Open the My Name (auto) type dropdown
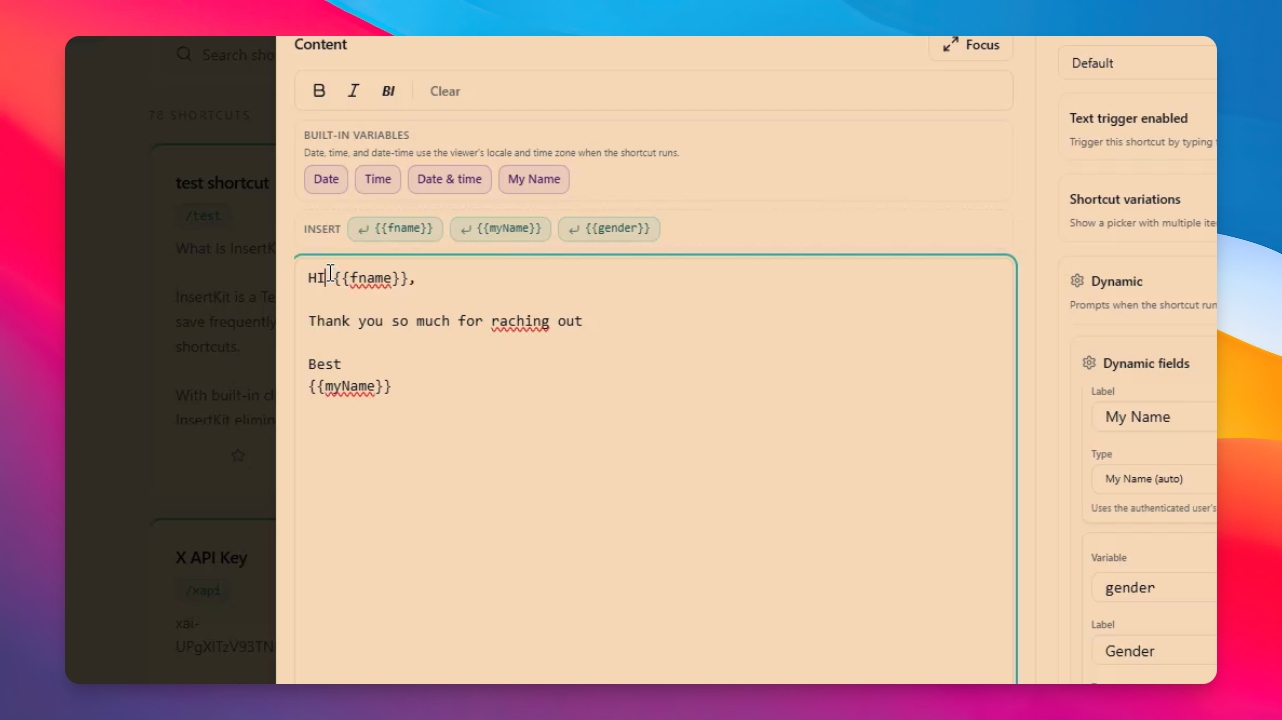Screen dimensions: 1282x720 (x=1154, y=479)
